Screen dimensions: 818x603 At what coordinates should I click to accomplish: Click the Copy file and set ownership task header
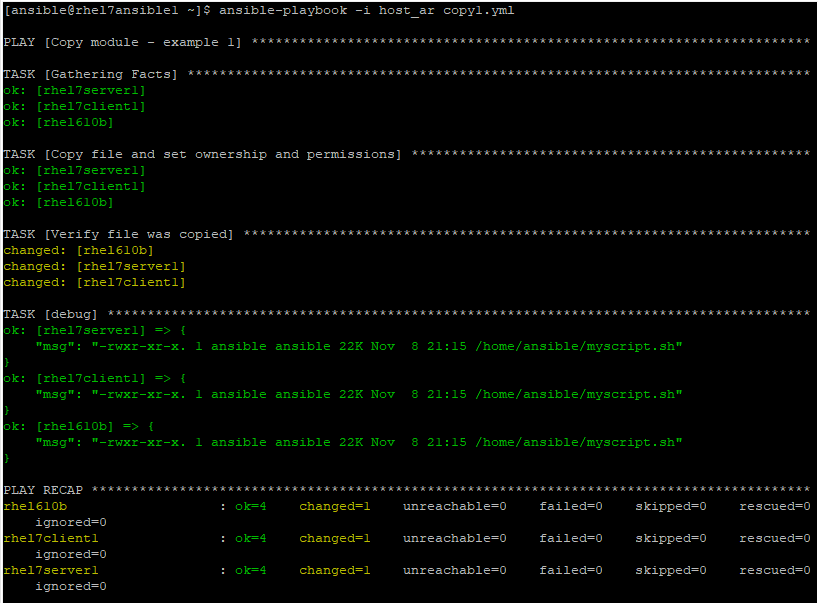point(202,154)
